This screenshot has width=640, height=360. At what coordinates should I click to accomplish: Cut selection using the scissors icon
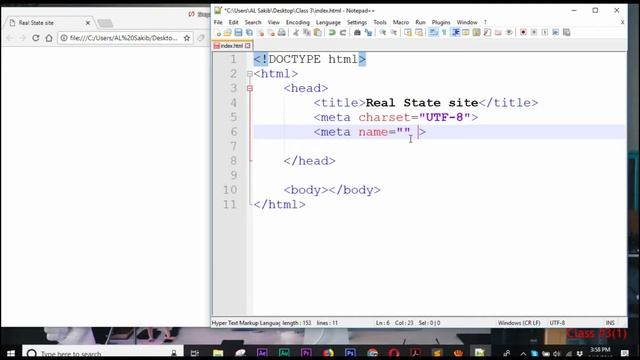[296, 33]
